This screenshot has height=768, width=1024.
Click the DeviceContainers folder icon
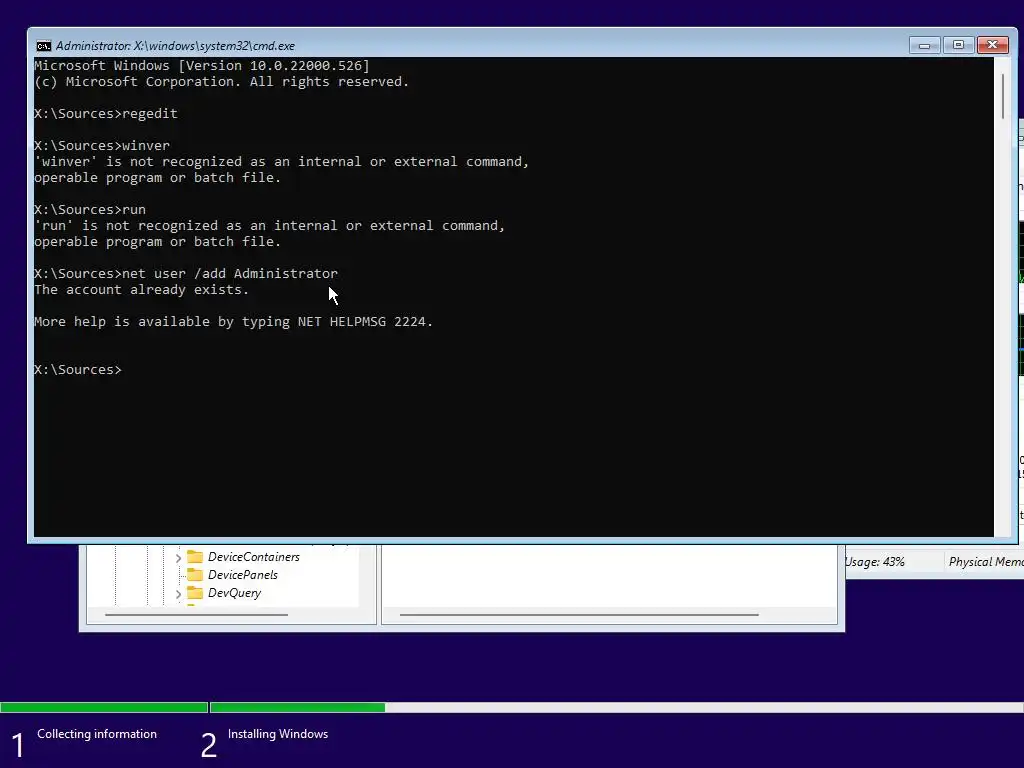click(195, 557)
